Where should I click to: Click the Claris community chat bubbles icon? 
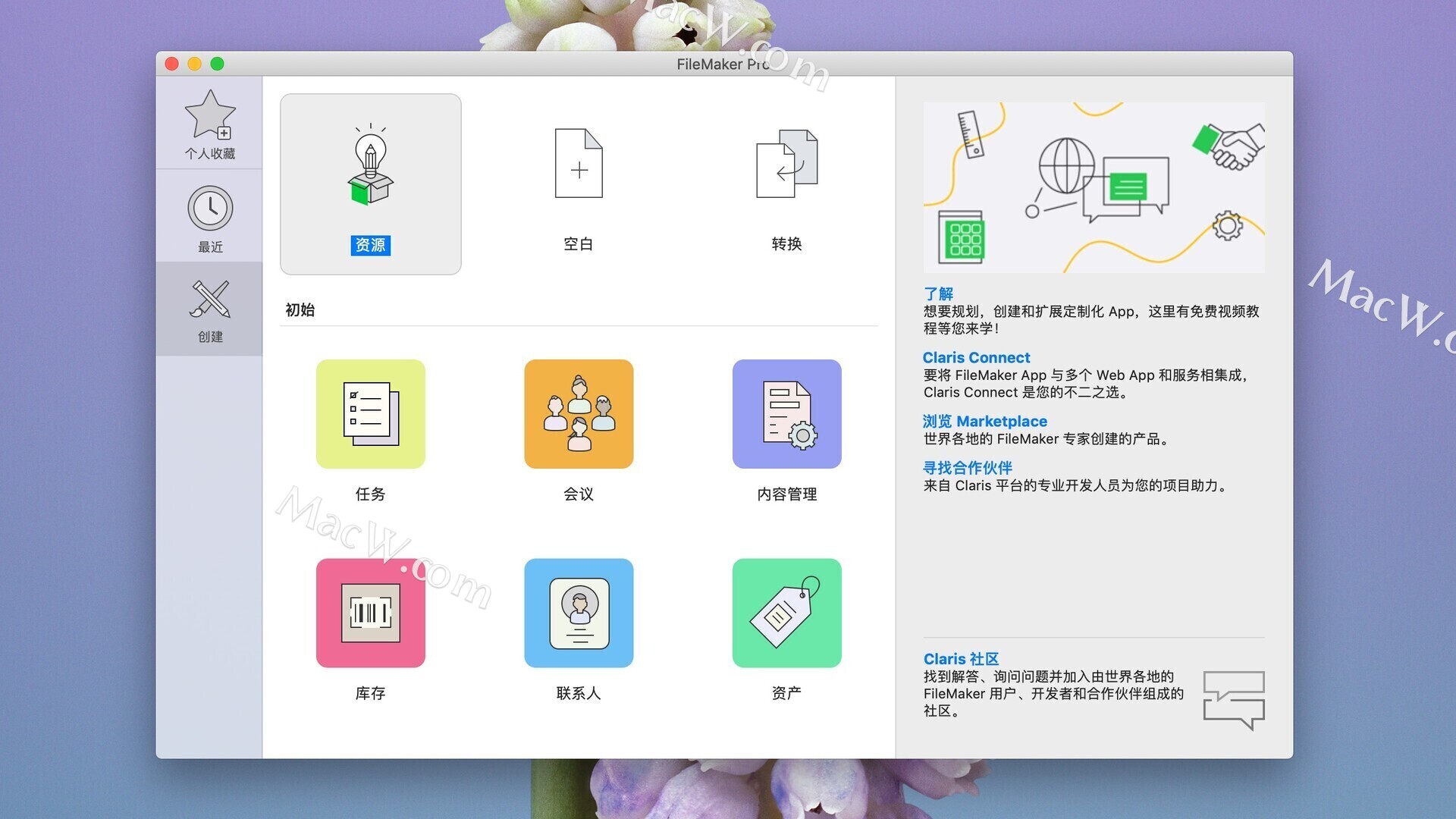coord(1234,700)
